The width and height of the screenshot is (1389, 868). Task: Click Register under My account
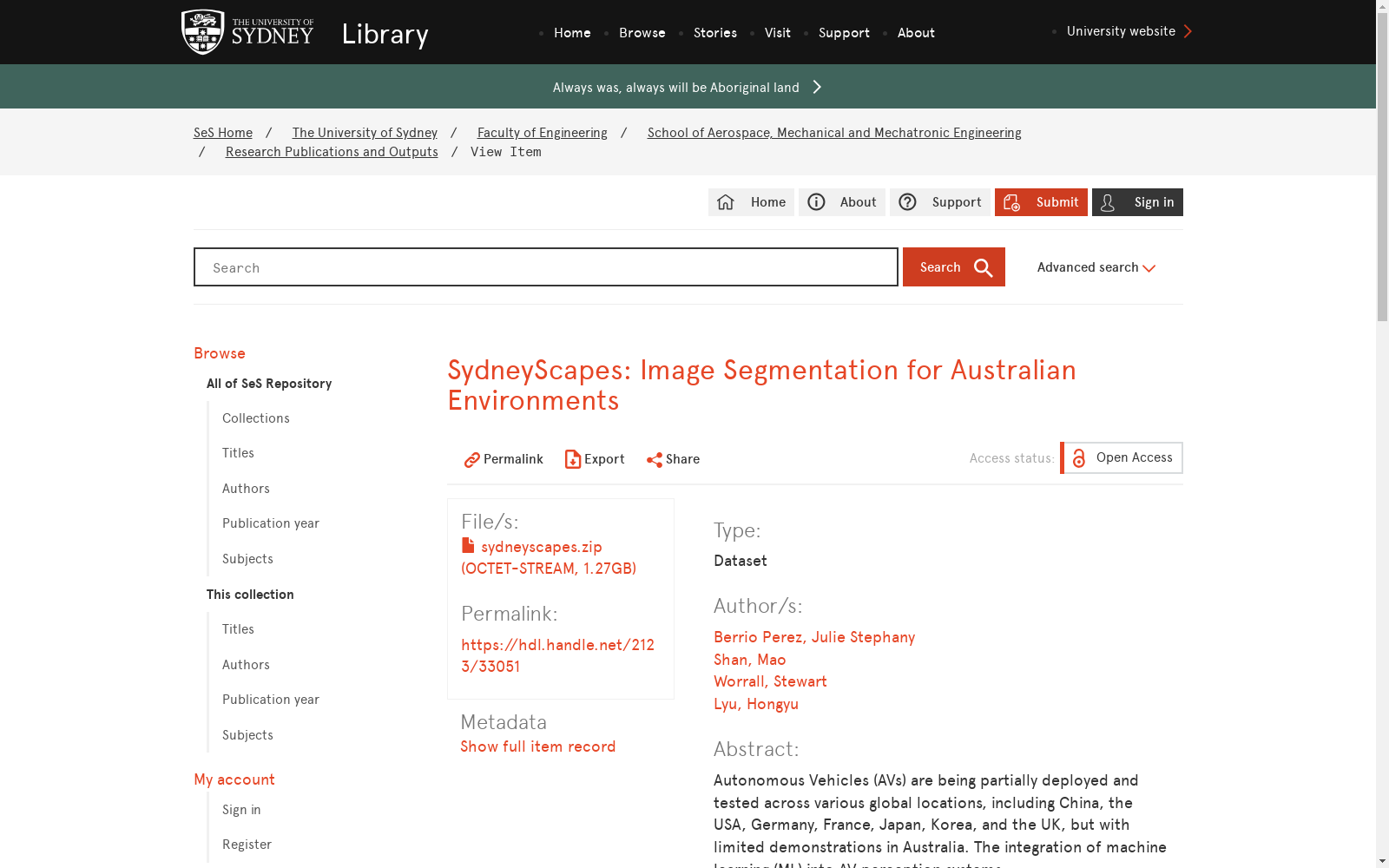tap(247, 845)
